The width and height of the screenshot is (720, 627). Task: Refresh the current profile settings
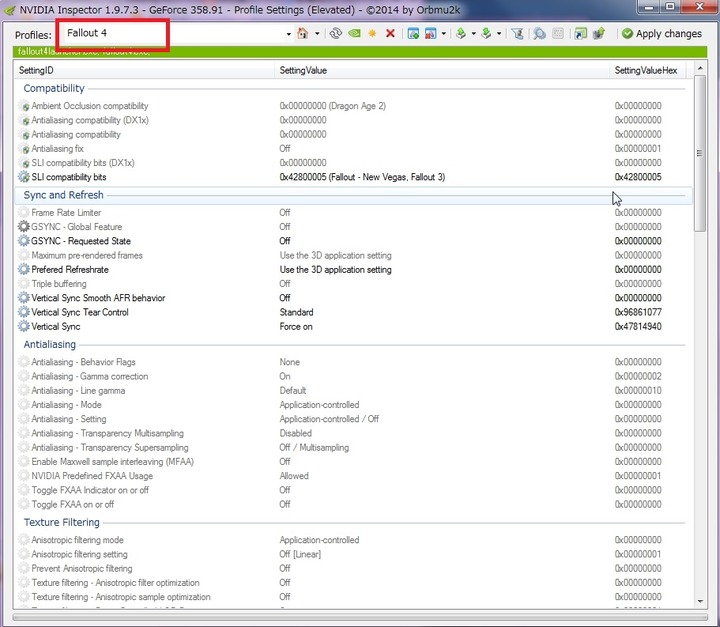(336, 33)
